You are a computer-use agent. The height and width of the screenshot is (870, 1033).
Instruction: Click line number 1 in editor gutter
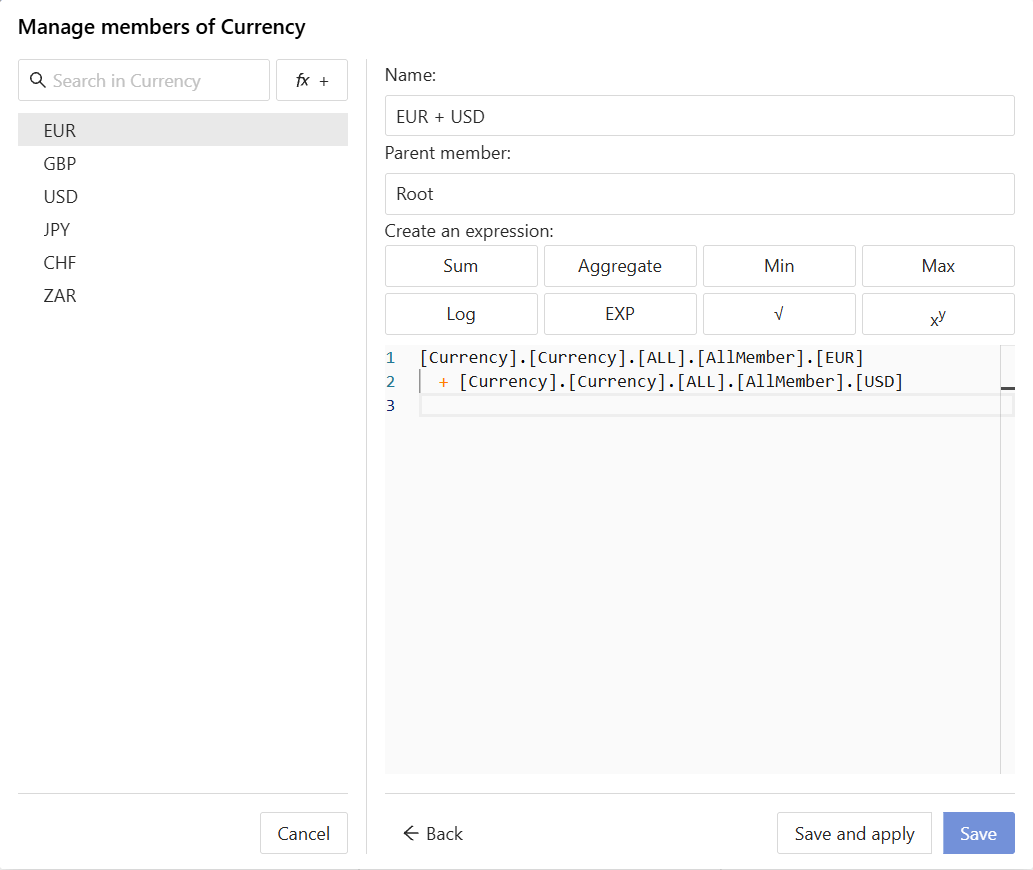click(x=391, y=358)
